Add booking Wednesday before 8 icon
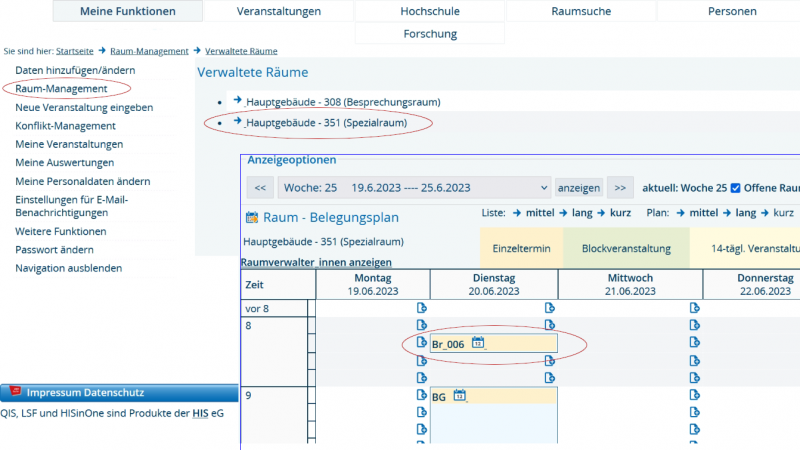Image resolution: width=800 pixels, height=450 pixels. pyautogui.click(x=694, y=308)
